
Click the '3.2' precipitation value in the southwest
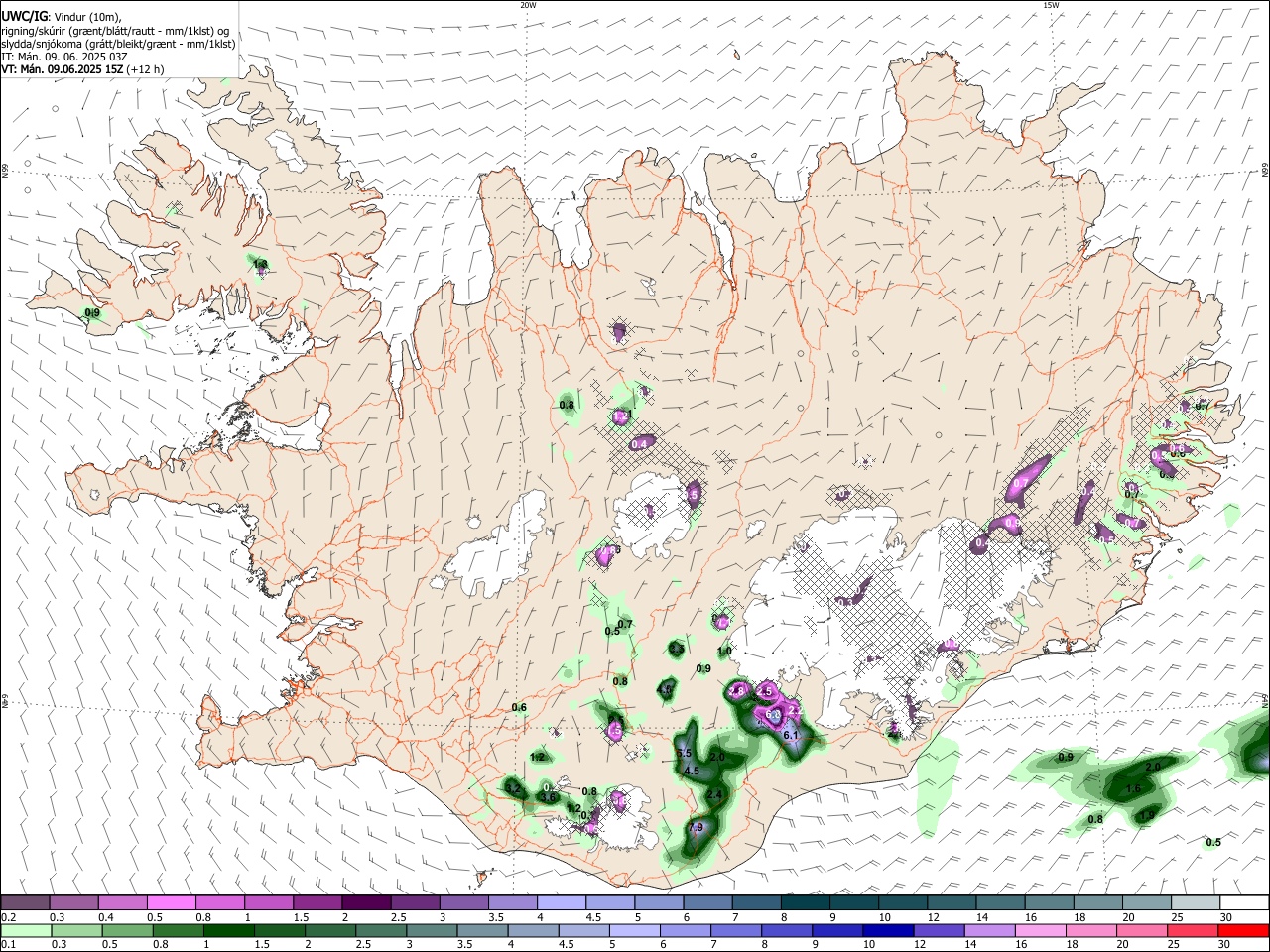point(513,788)
